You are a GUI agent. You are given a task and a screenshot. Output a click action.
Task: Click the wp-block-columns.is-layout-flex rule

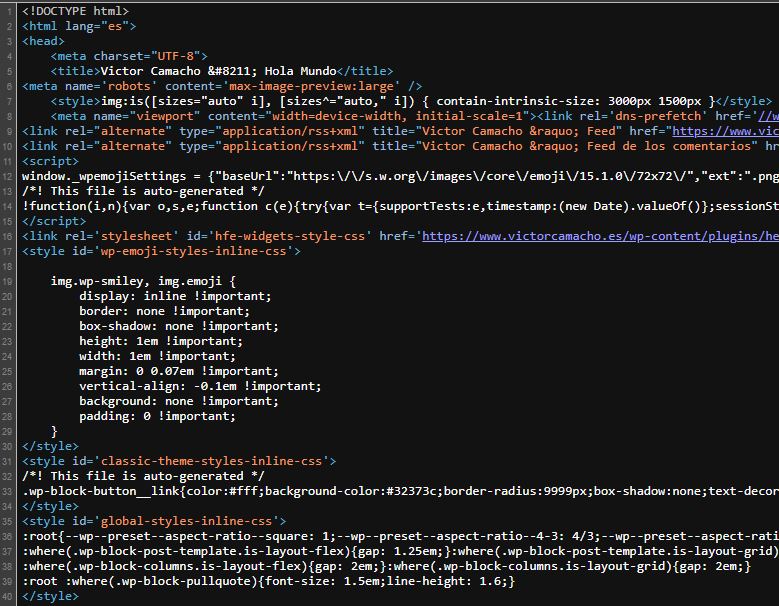204,566
